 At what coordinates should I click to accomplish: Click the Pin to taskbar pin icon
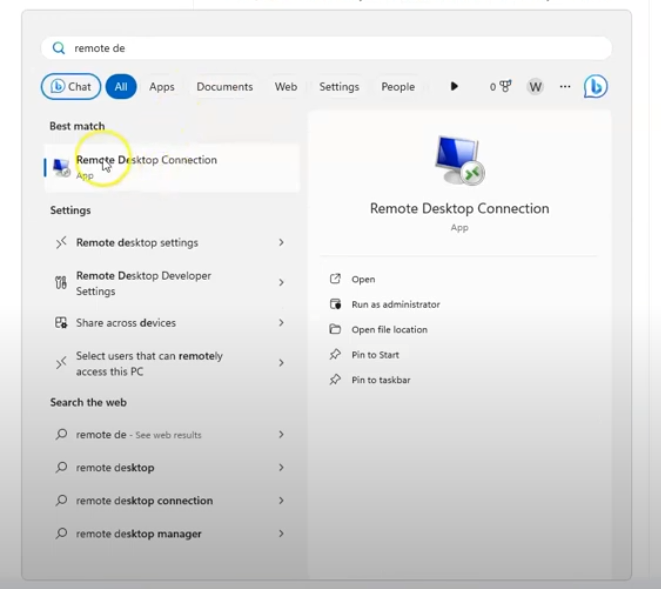point(335,379)
